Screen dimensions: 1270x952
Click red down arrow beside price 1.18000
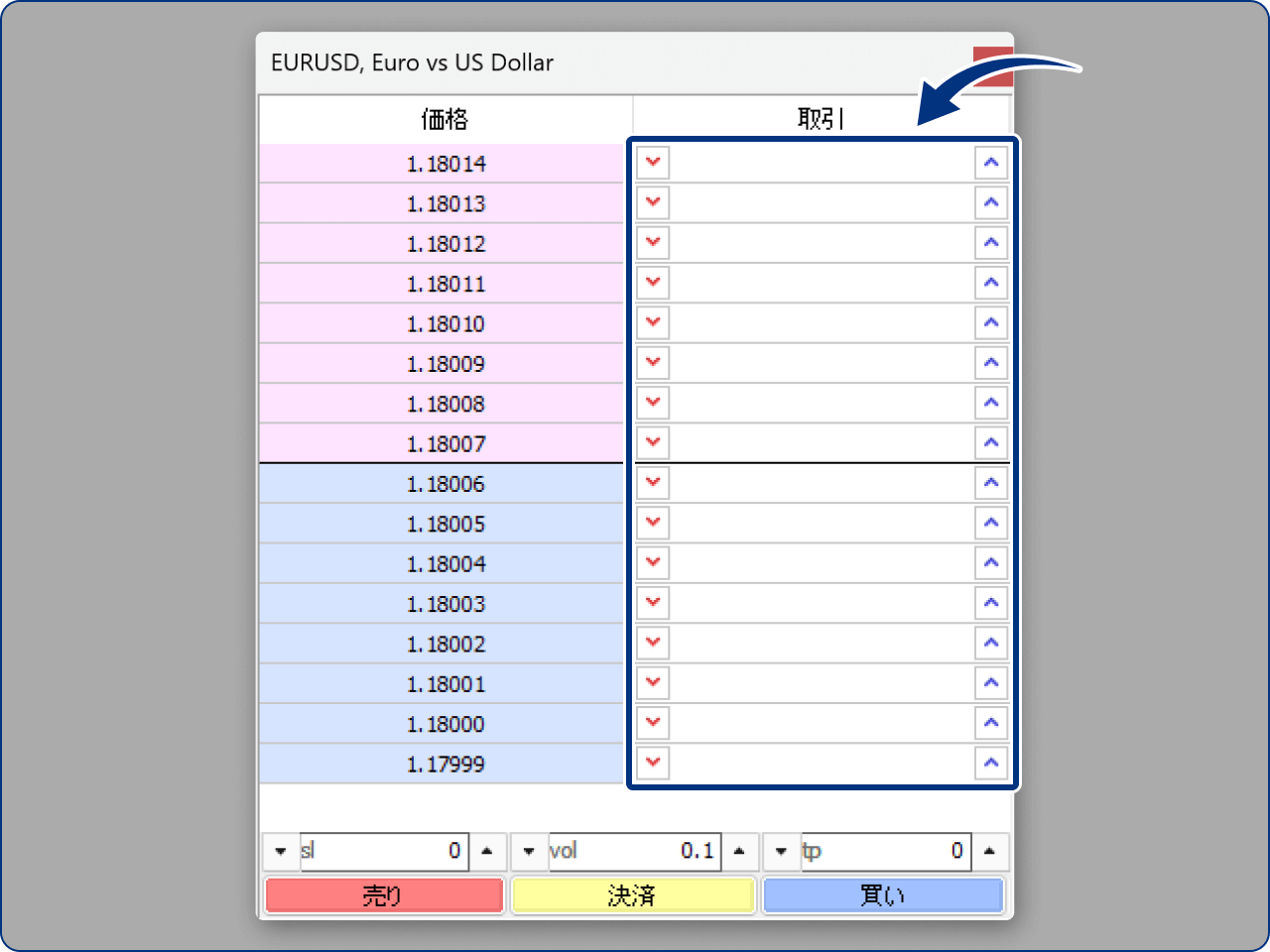[653, 723]
